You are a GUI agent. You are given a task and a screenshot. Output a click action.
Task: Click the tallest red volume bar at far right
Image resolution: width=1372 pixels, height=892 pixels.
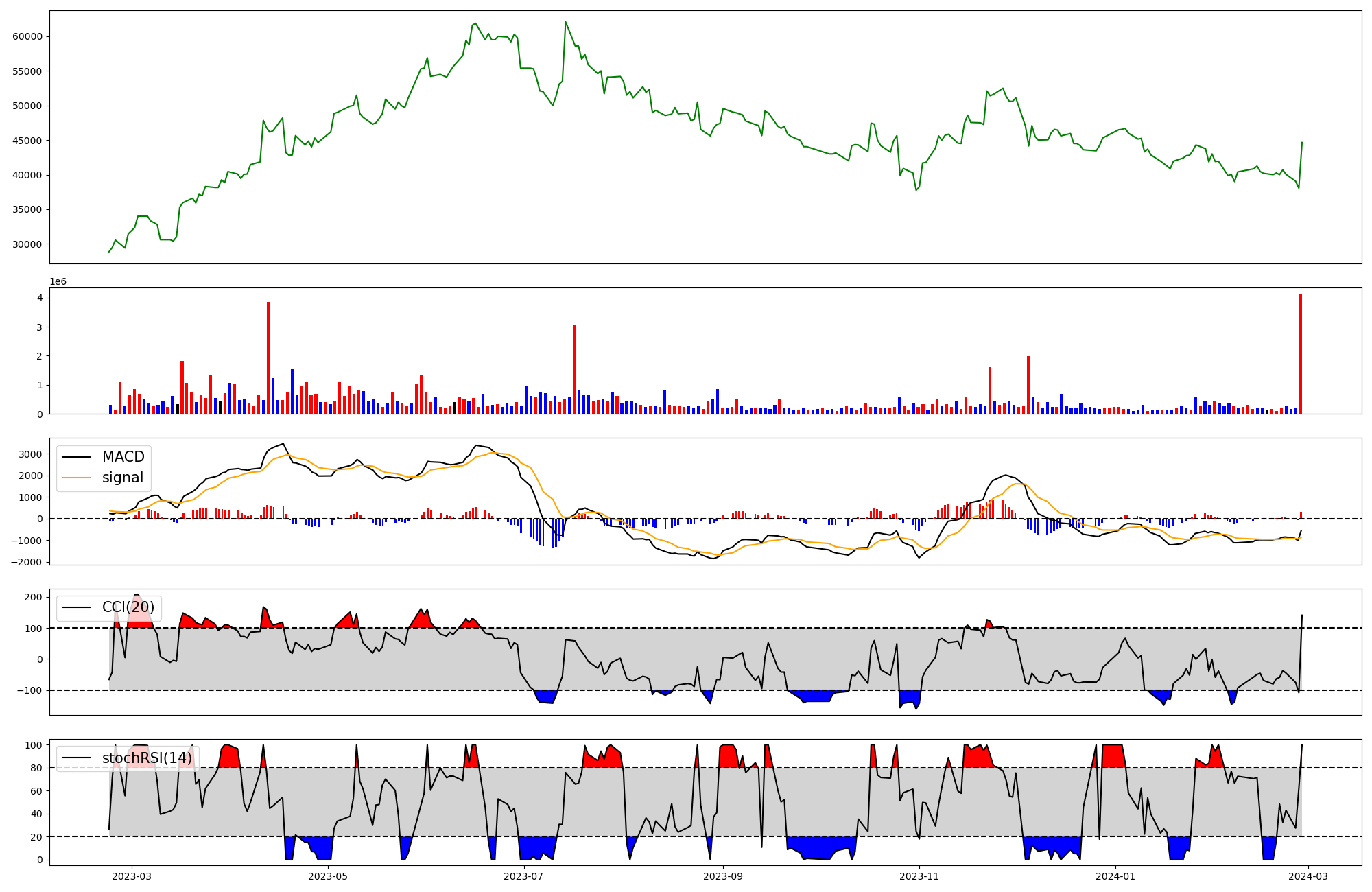coord(1301,353)
